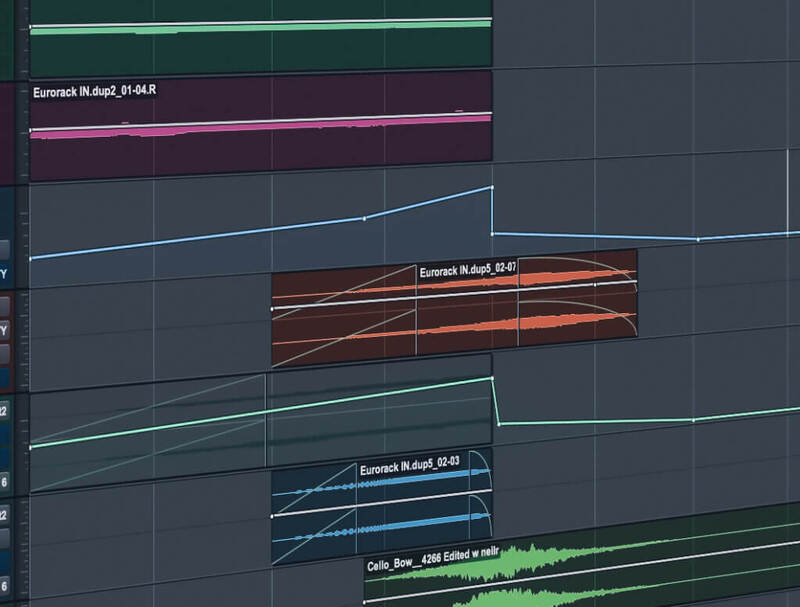Select the Cello_Bow__4266 Edited w neilr clip label

433,559
